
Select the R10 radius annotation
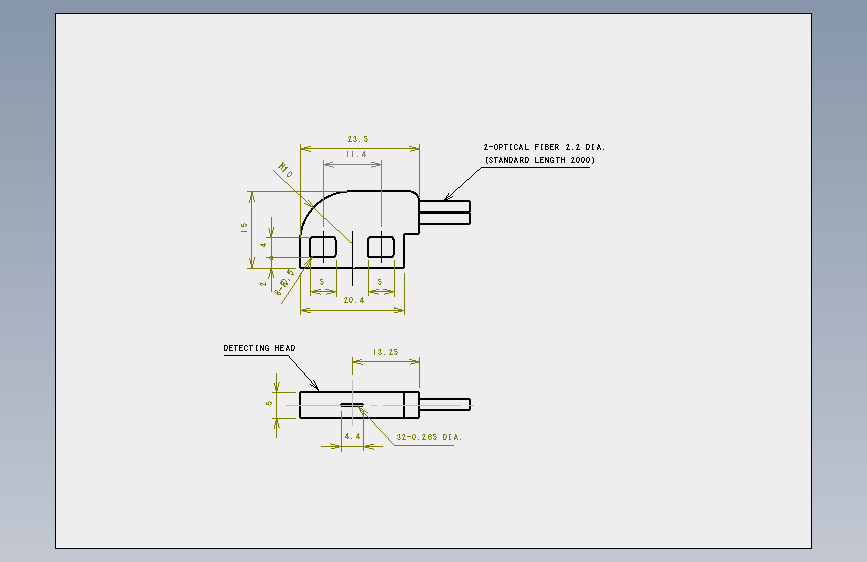(285, 170)
